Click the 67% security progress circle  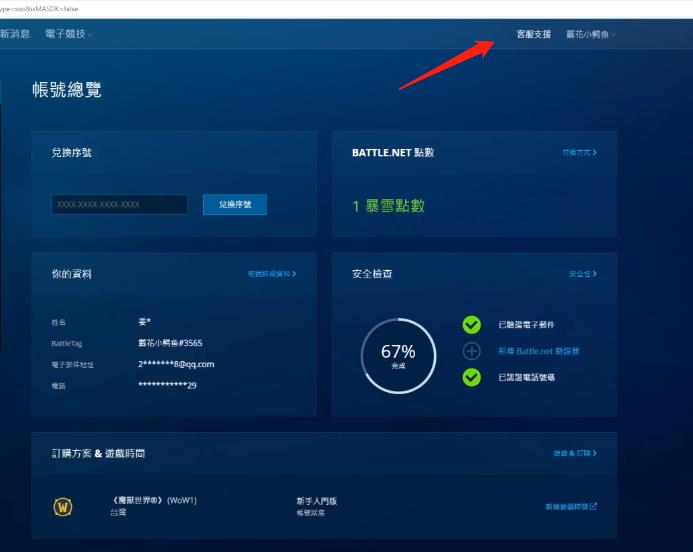pos(398,355)
